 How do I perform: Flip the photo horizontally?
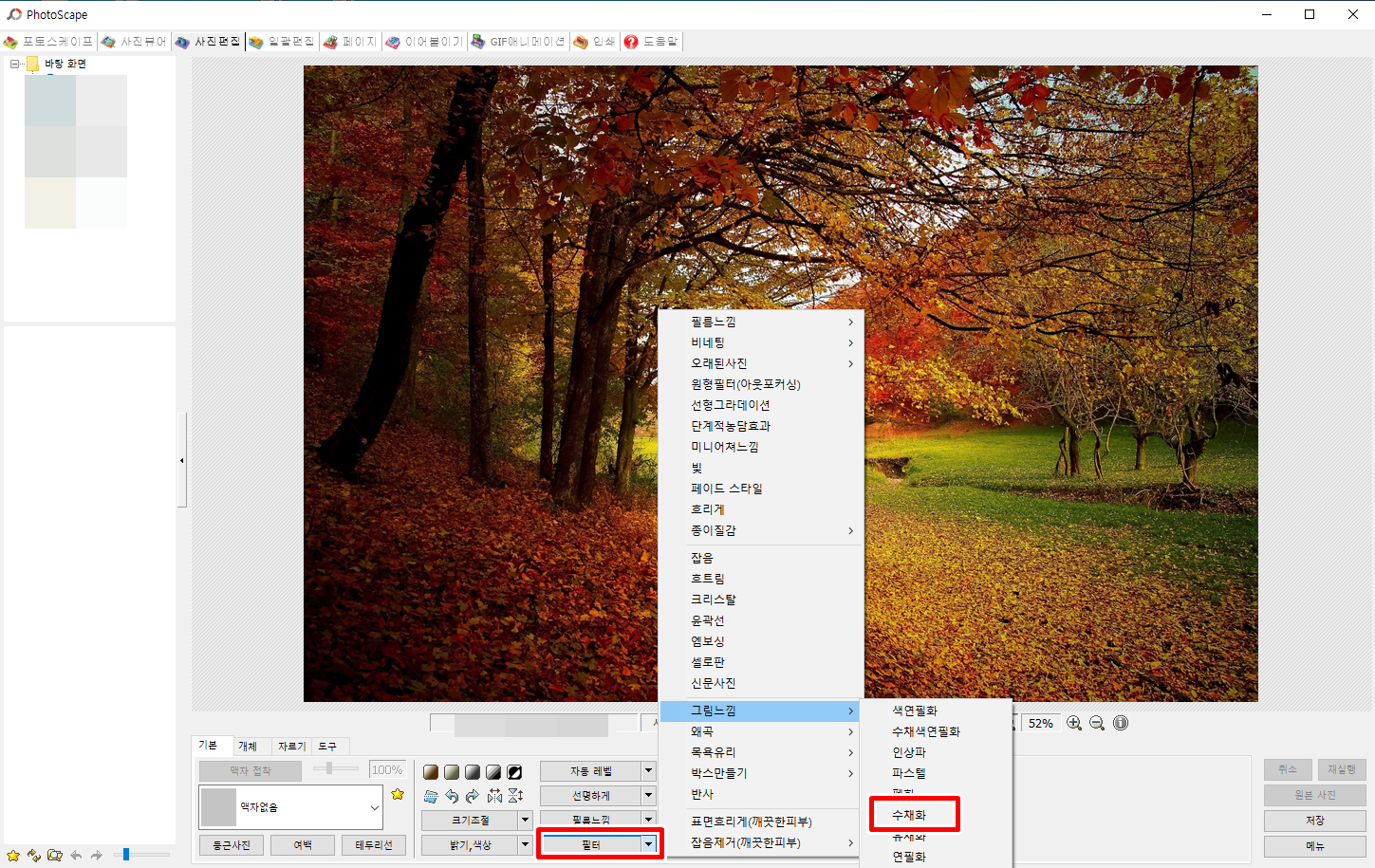click(x=494, y=796)
